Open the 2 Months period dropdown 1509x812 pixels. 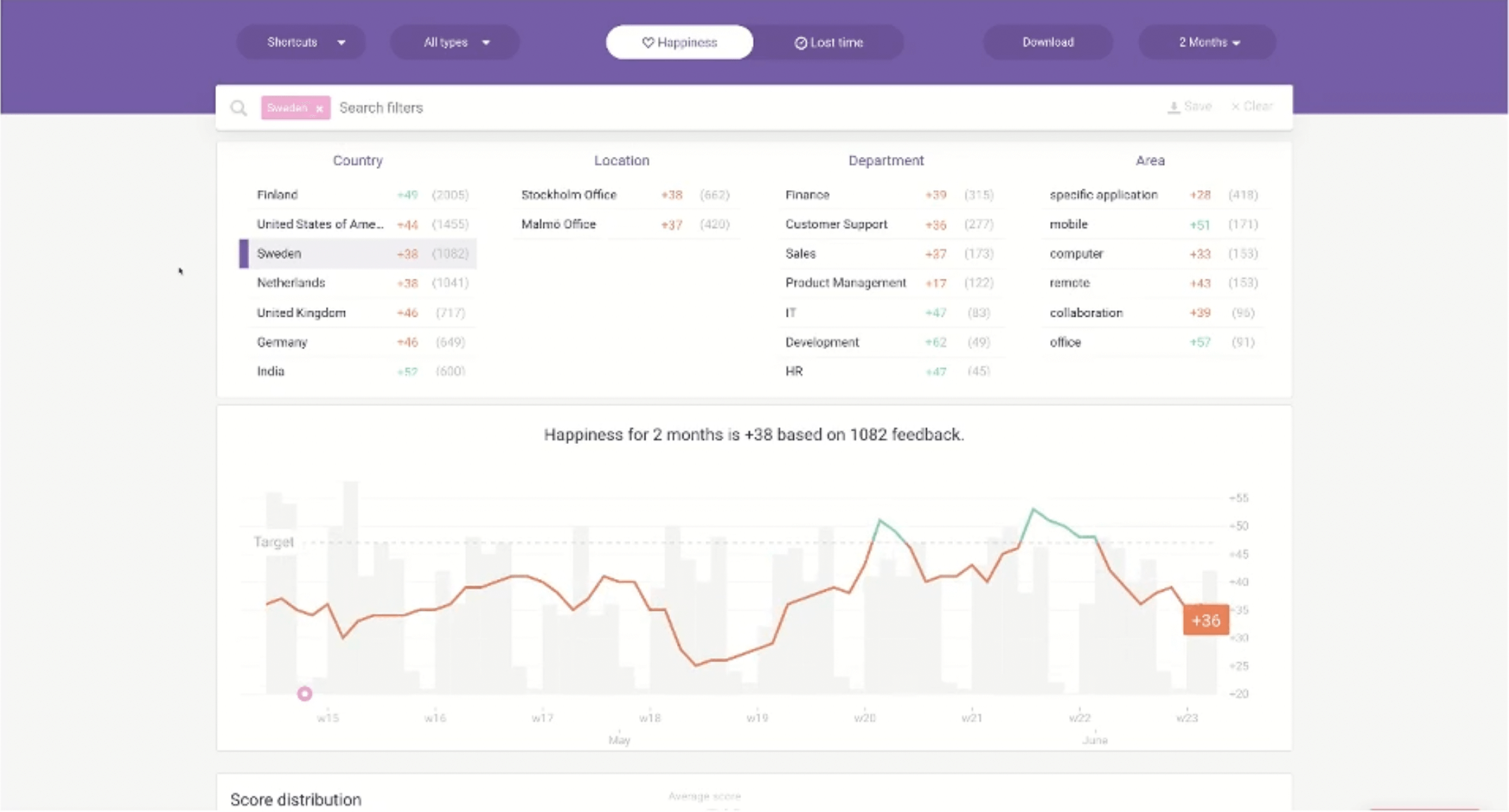[x=1207, y=42]
